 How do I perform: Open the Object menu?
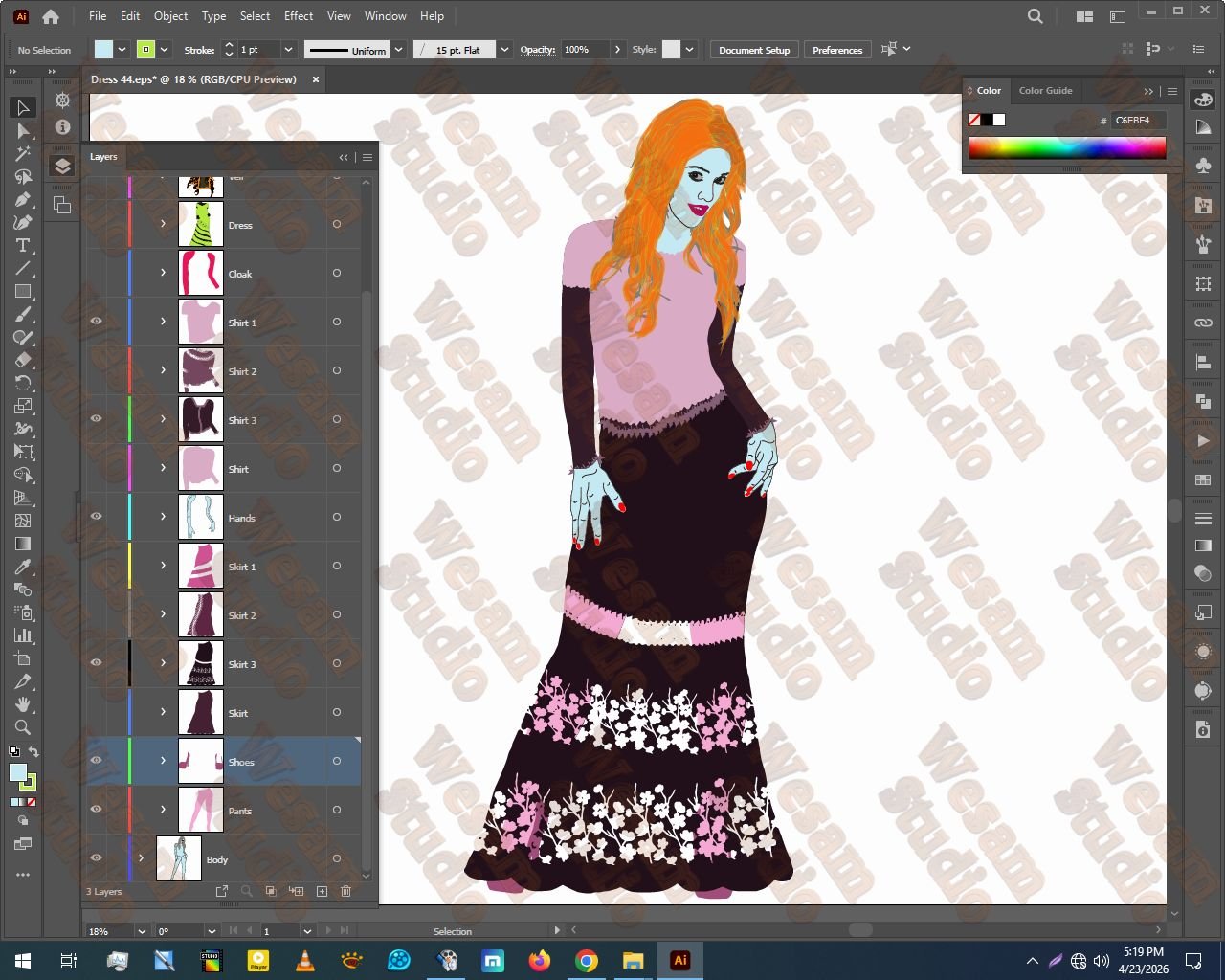pyautogui.click(x=171, y=16)
